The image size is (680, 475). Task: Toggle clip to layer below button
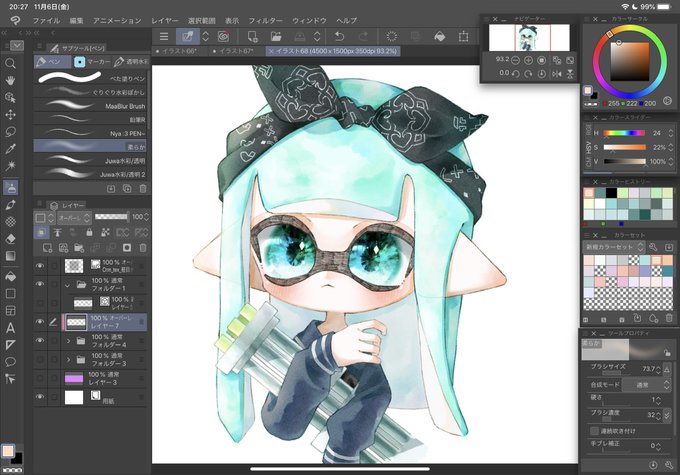pyautogui.click(x=41, y=233)
